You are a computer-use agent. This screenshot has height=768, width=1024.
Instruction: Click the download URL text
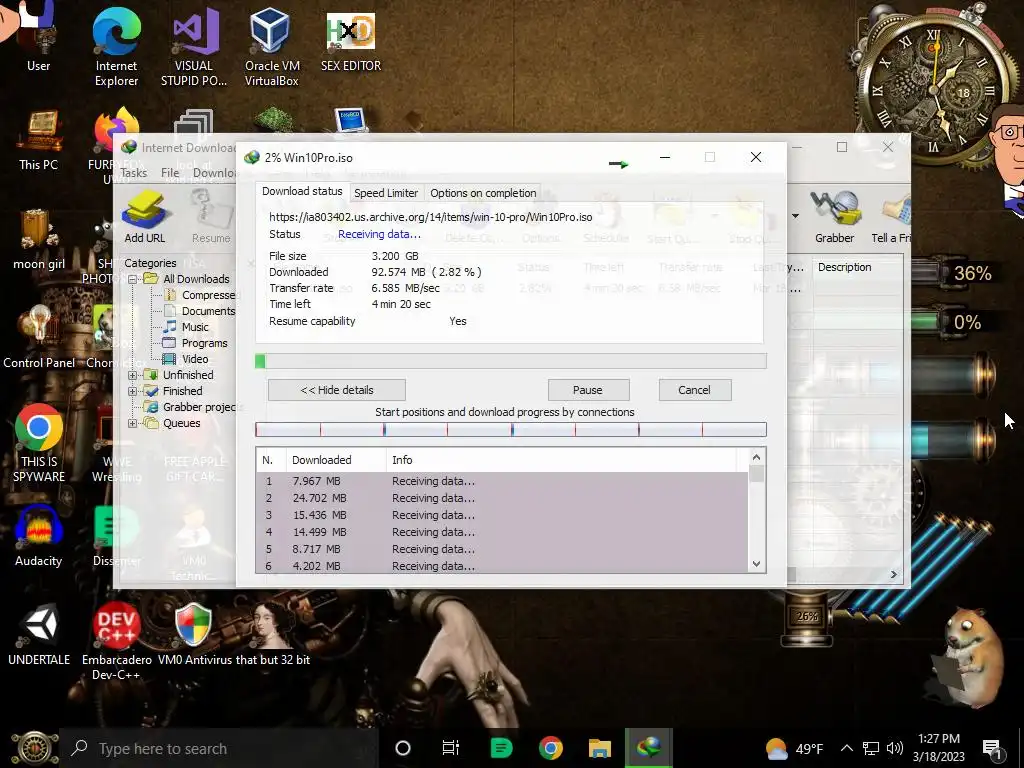click(431, 217)
